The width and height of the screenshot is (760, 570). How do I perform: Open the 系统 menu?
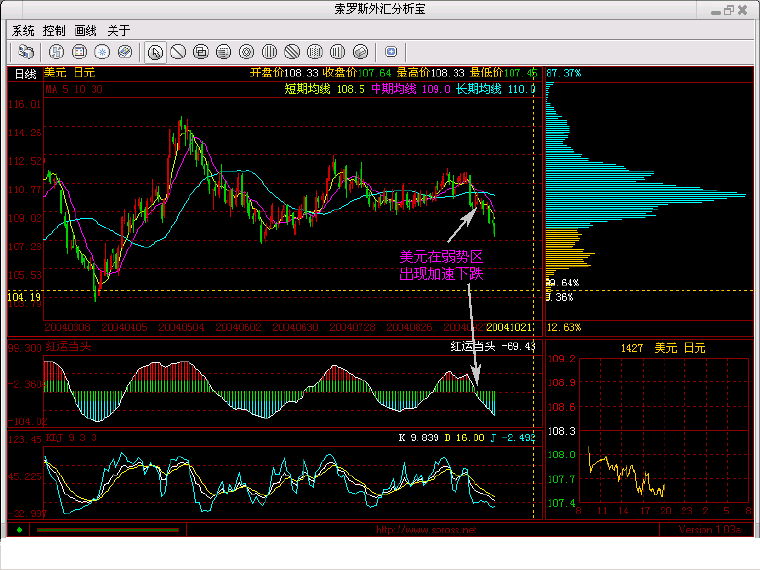coord(23,30)
